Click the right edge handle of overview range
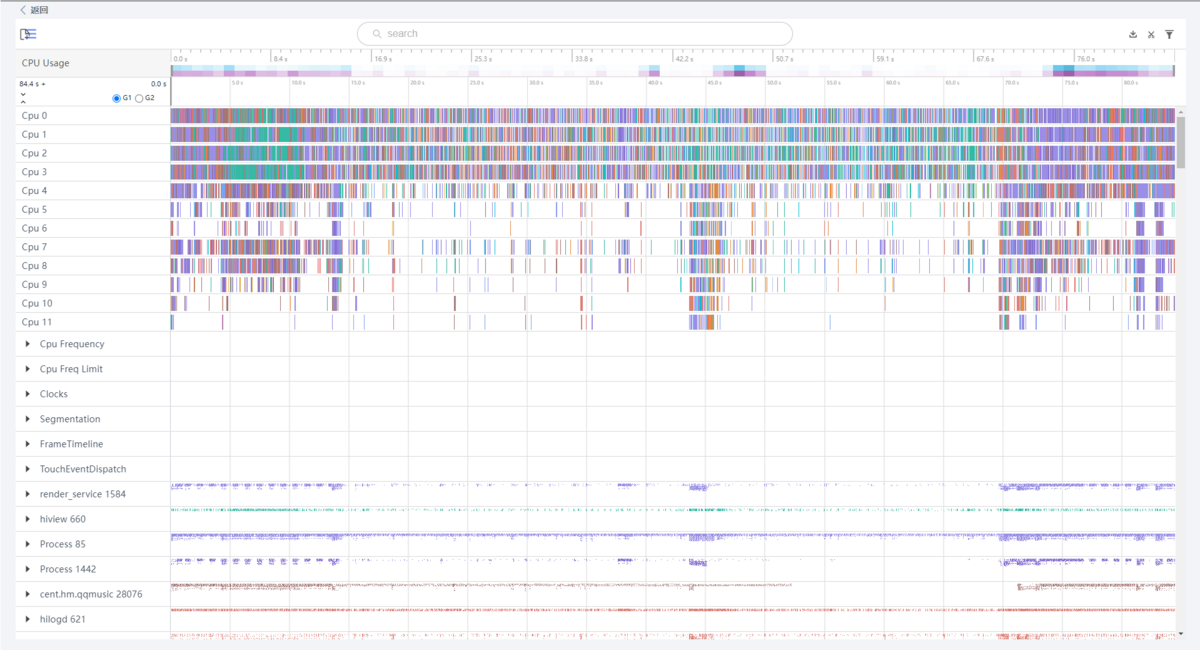 point(1173,71)
